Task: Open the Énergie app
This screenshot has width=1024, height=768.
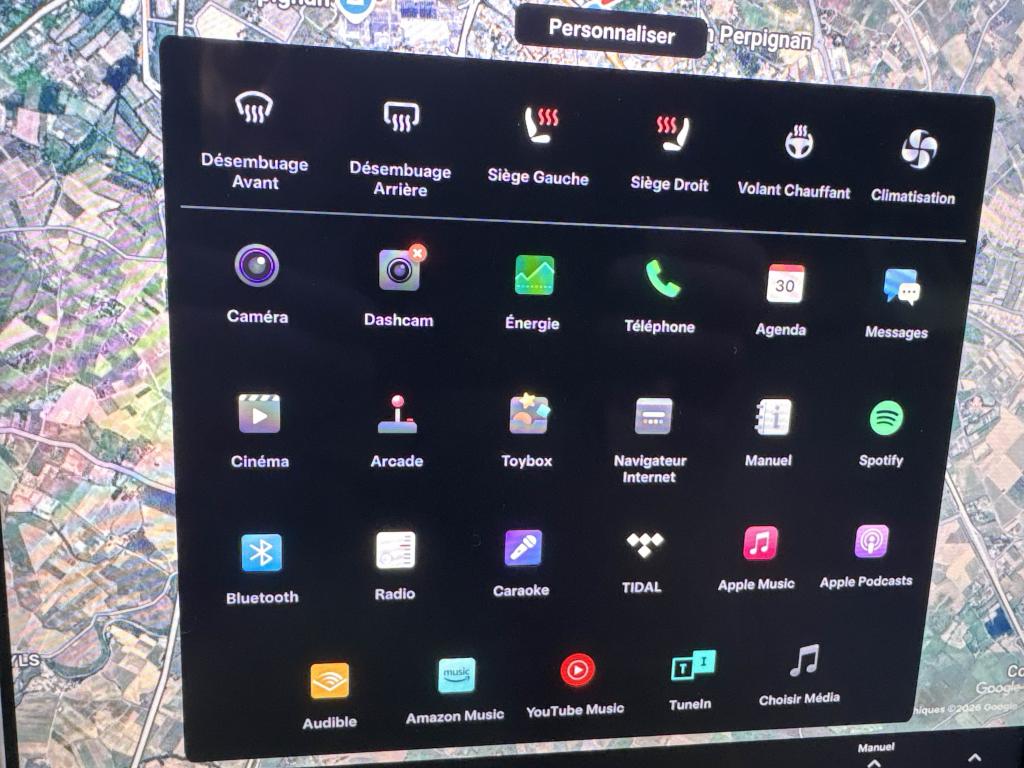Action: (x=534, y=275)
